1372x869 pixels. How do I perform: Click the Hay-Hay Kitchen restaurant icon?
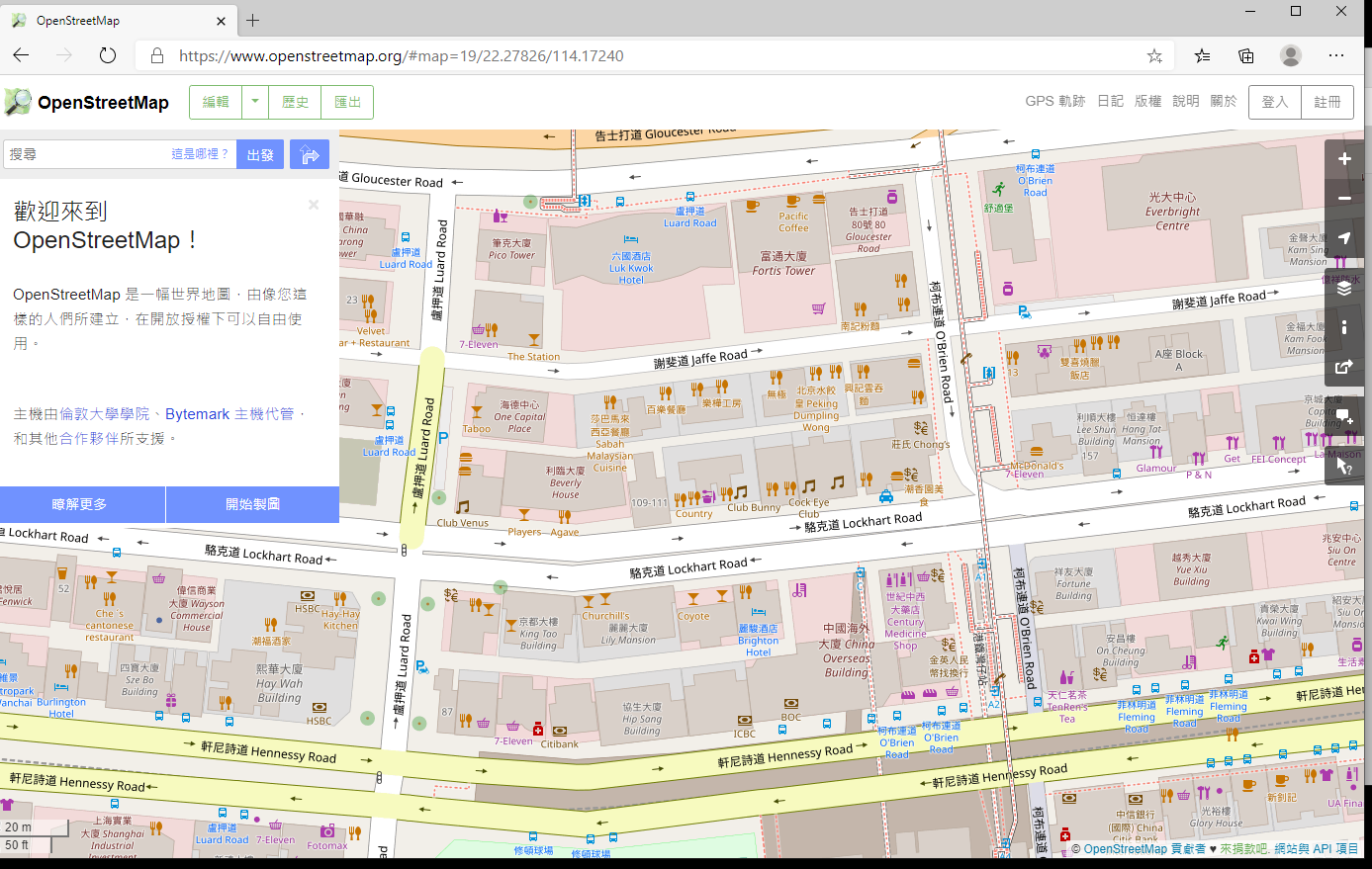coord(339,598)
